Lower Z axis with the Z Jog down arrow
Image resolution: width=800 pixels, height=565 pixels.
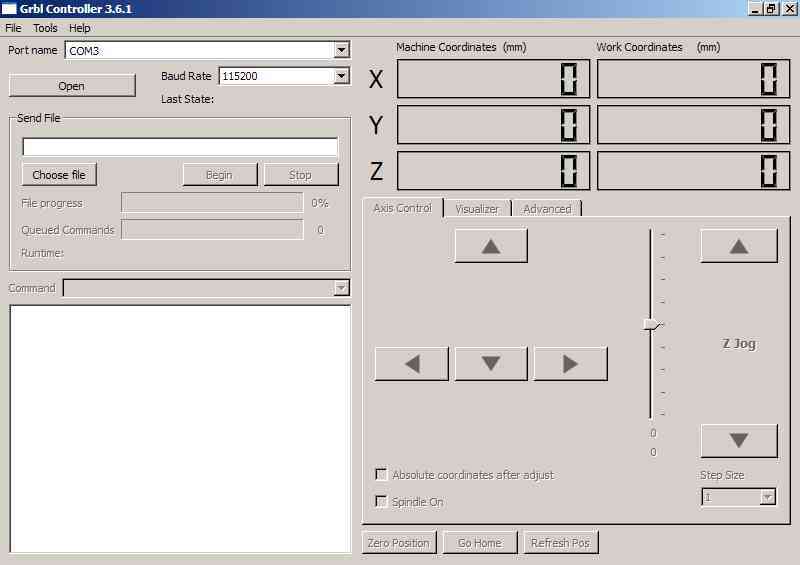[x=739, y=440]
